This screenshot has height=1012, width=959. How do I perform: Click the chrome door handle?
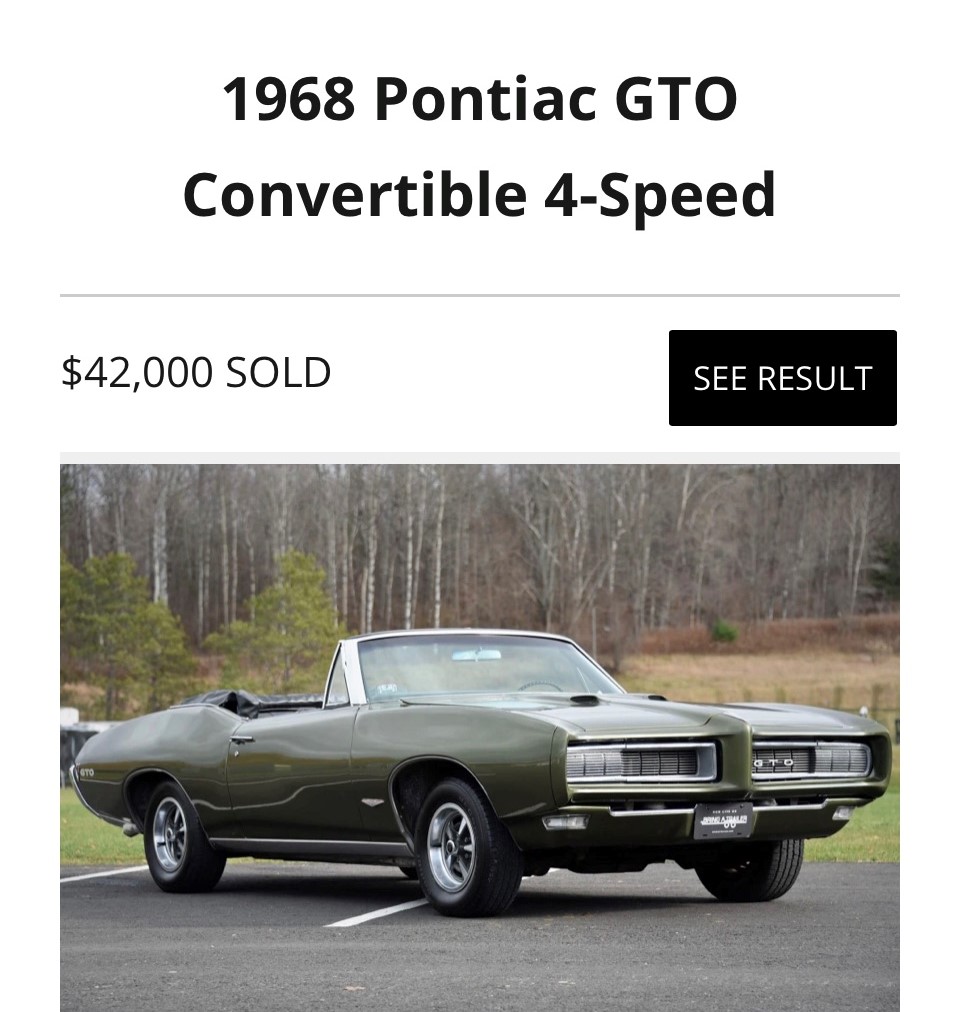tap(240, 739)
